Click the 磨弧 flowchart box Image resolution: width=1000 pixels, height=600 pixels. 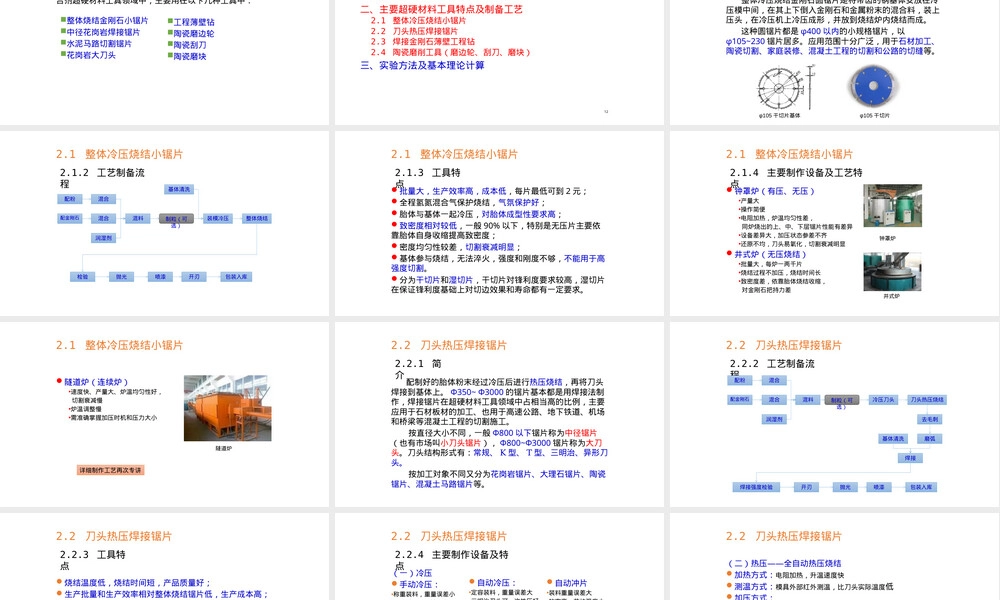(x=930, y=439)
